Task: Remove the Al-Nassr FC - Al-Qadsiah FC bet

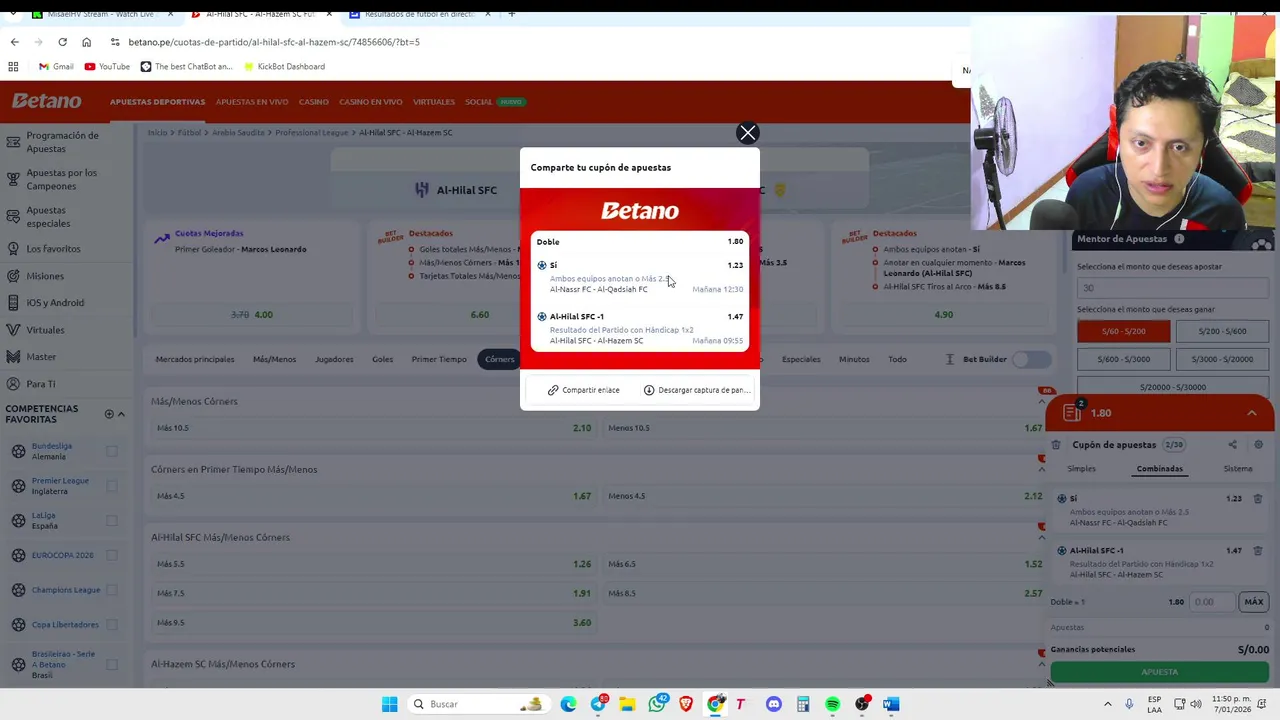Action: click(1258, 499)
